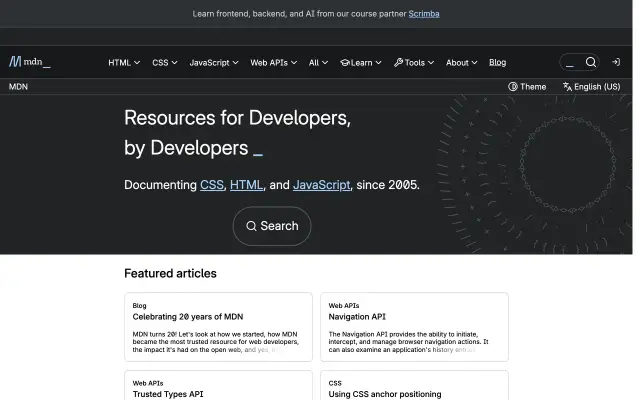Image resolution: width=640 pixels, height=400 pixels.
Task: Expand the CSS menu chevron
Action: pos(174,62)
